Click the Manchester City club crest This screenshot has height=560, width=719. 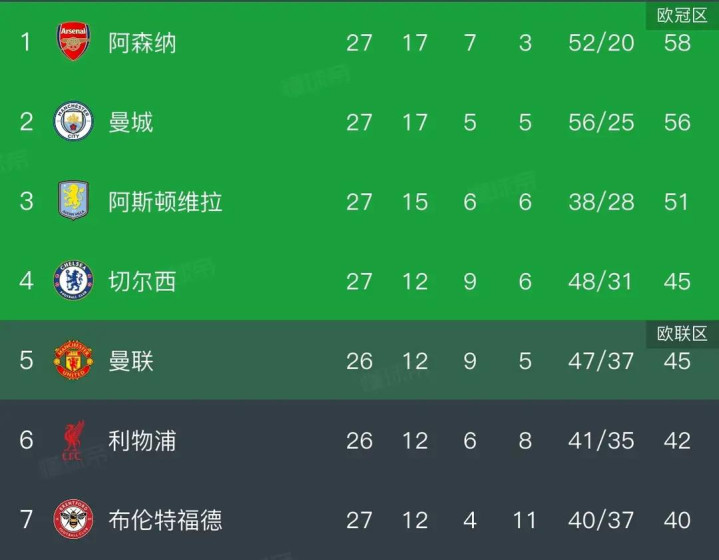73,122
